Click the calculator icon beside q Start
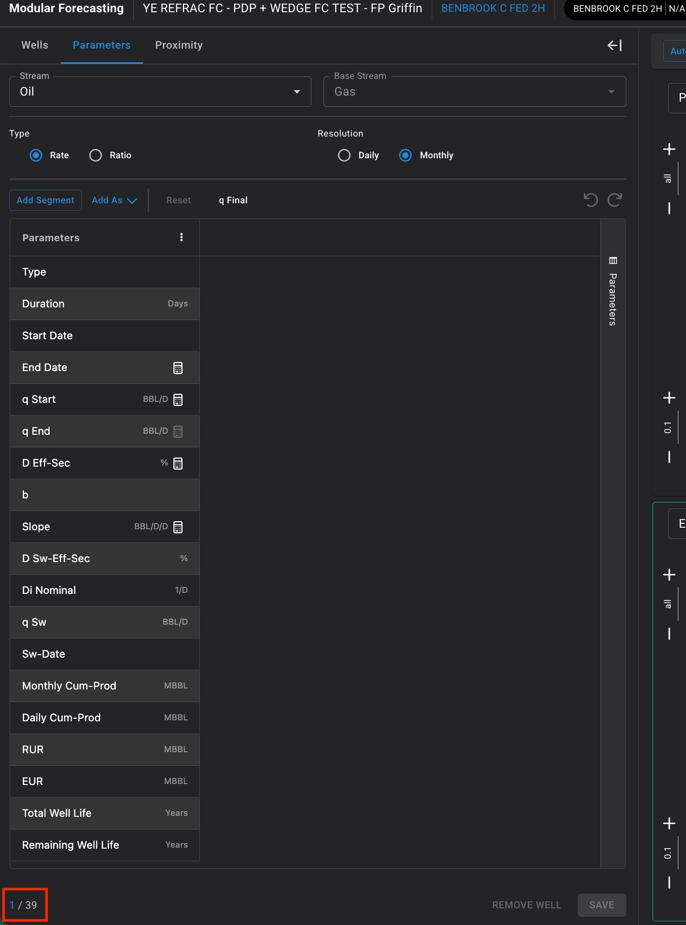The image size is (686, 925). 178,400
